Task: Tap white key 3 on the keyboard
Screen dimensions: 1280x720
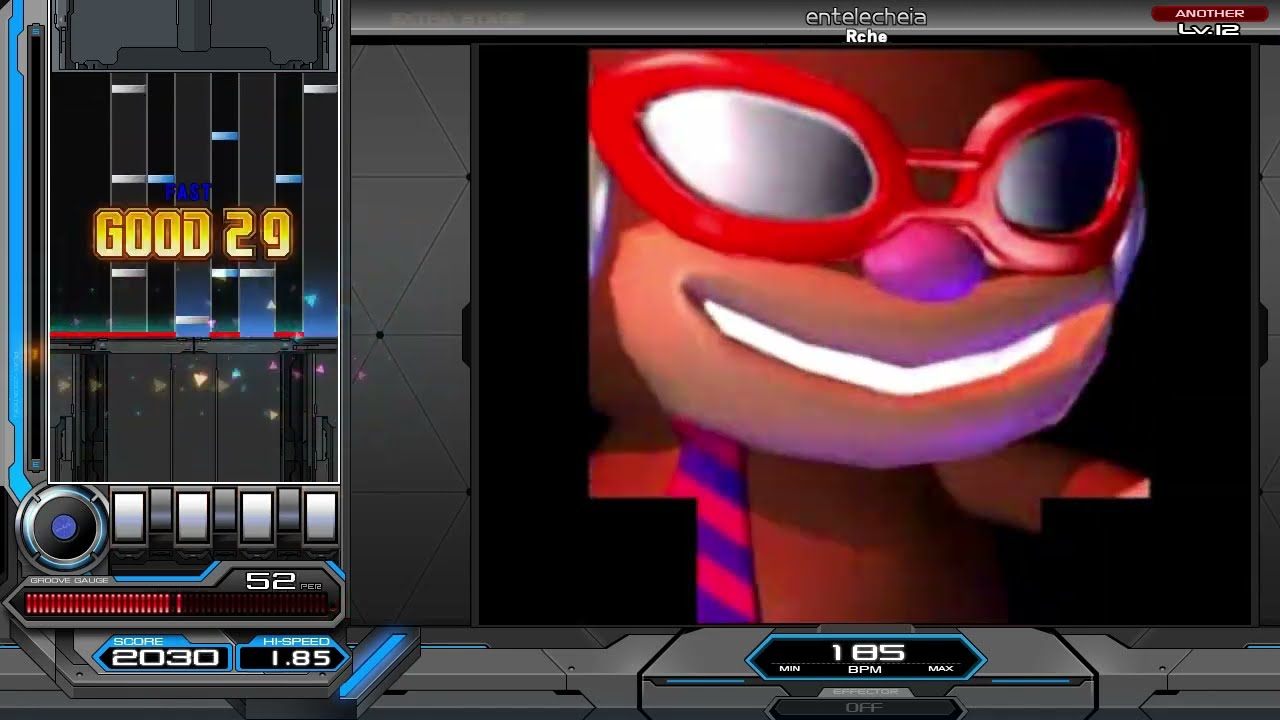Action: point(193,517)
